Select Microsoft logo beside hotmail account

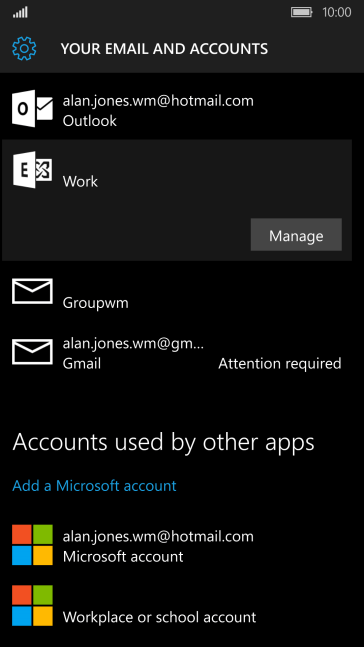(x=32, y=545)
